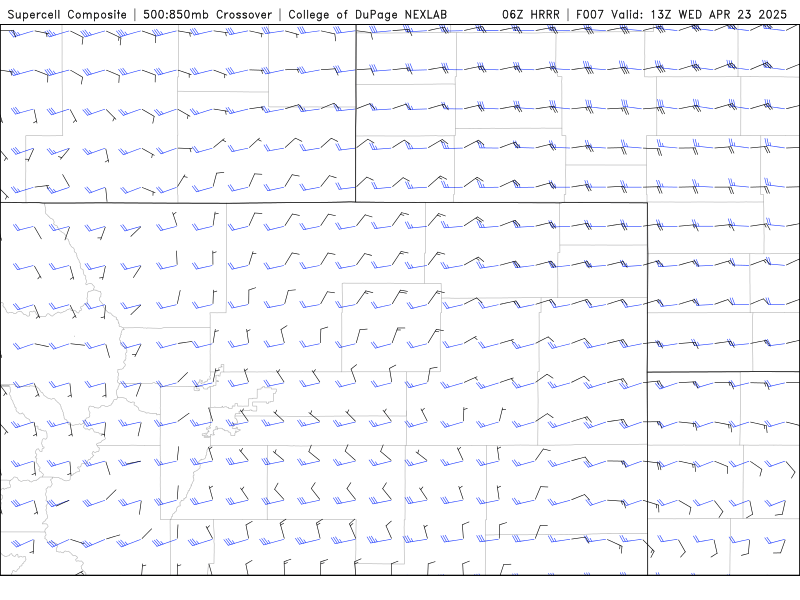Viewport: 800px width, 600px height.
Task: Click the "Supercell Composite" title text
Action: pos(67,15)
